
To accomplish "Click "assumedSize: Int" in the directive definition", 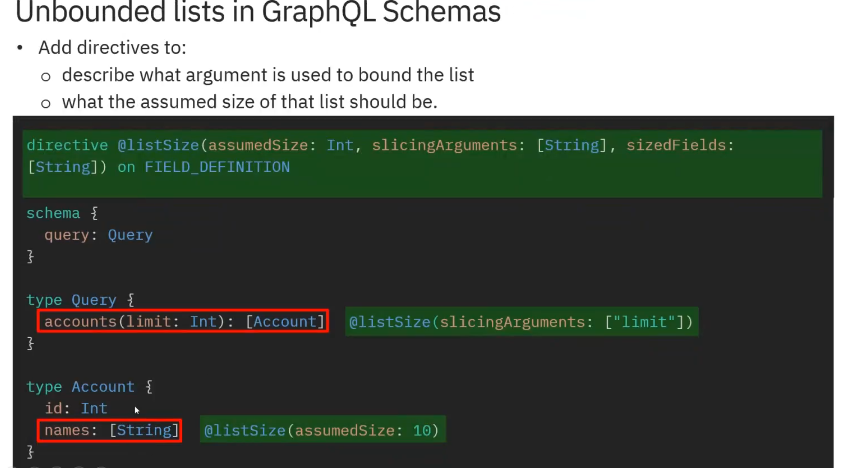I will pyautogui.click(x=281, y=145).
